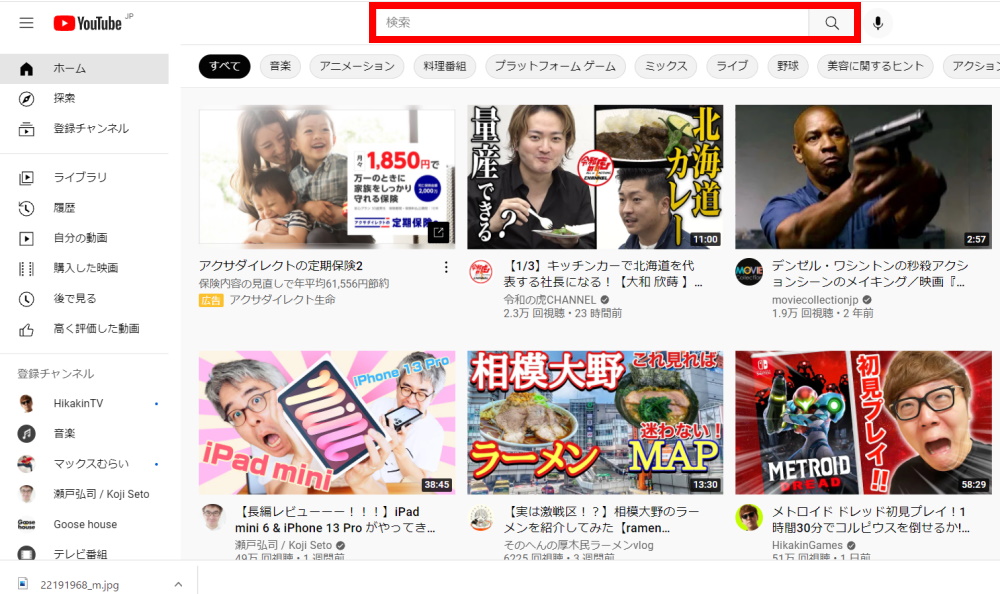Click the そのへんの厚木民 ramen channel avatar
Image resolution: width=1000 pixels, height=594 pixels.
(481, 517)
